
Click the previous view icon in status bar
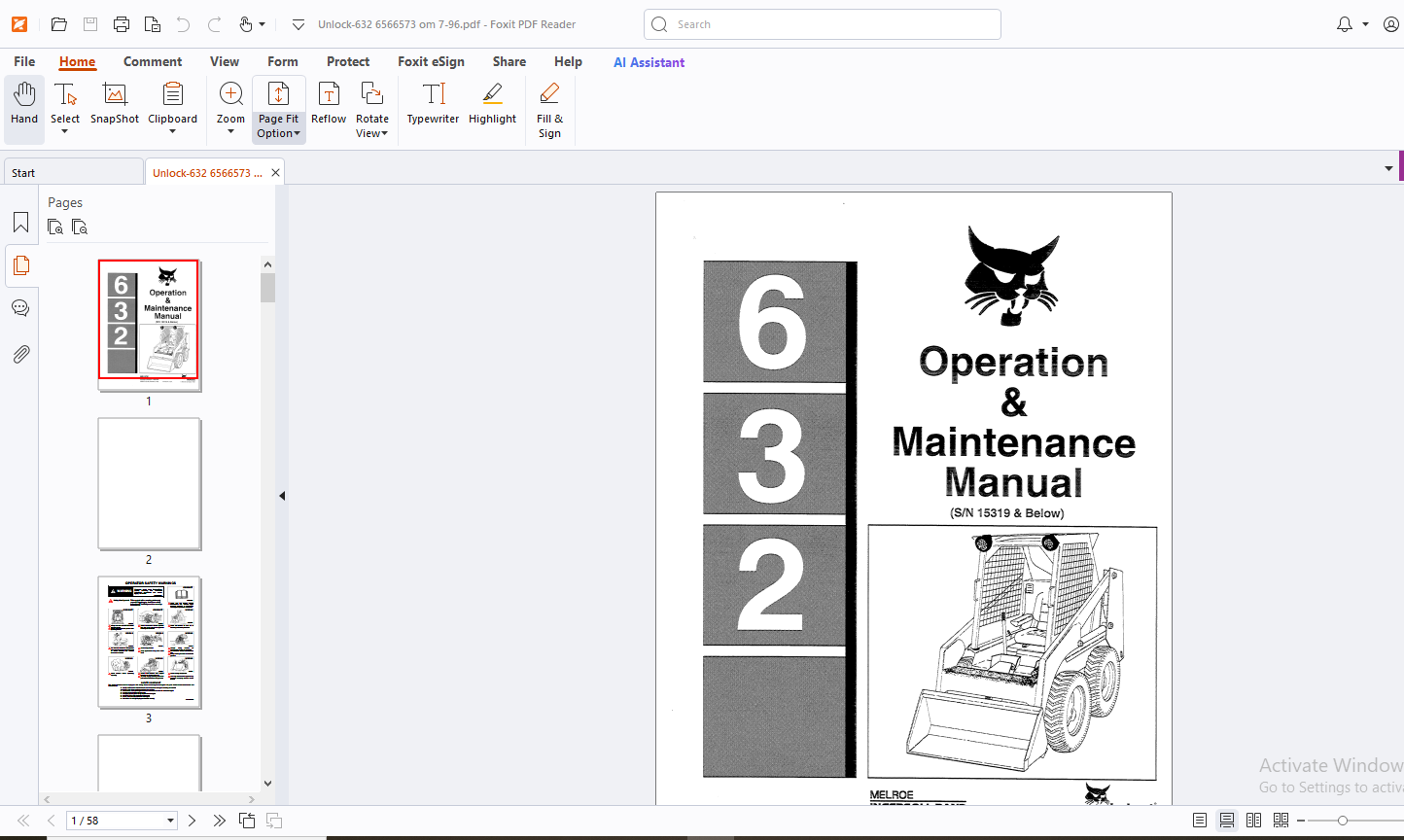[x=247, y=821]
